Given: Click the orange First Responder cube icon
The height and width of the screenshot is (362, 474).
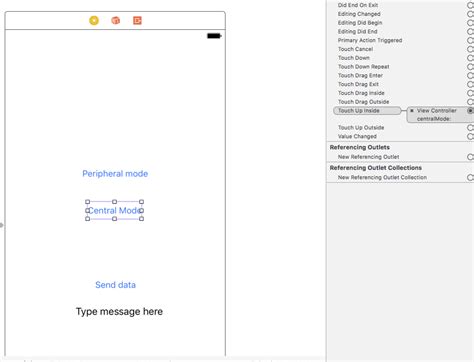Looking at the screenshot, I should (116, 21).
